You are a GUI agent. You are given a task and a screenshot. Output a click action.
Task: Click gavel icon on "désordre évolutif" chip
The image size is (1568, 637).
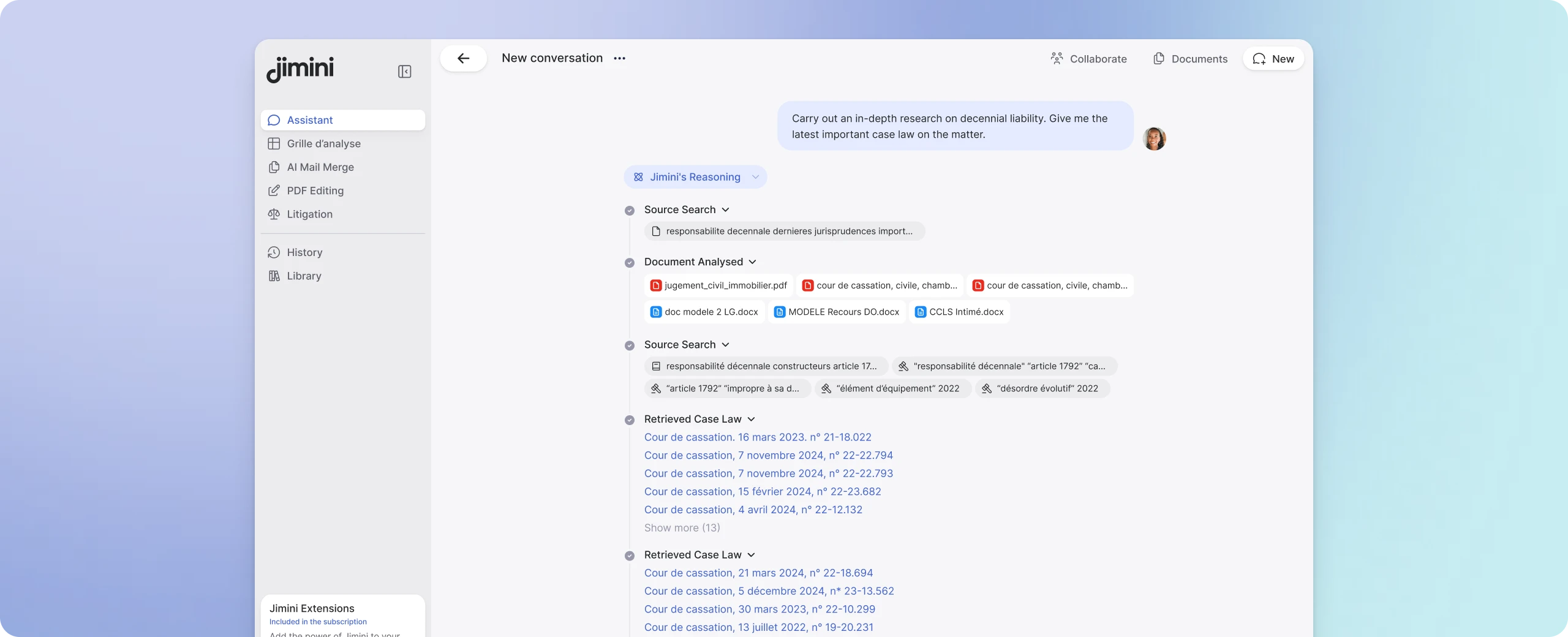(987, 388)
